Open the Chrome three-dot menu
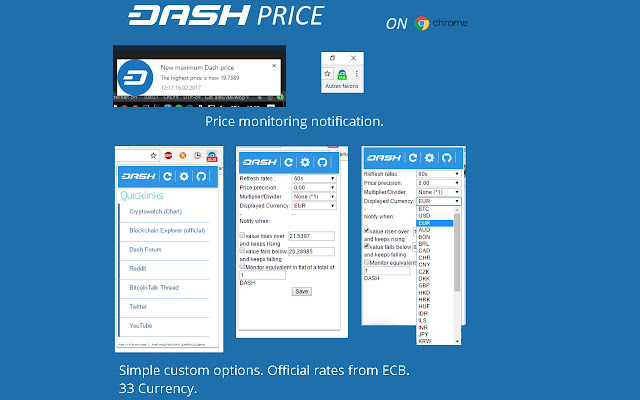 (357, 73)
